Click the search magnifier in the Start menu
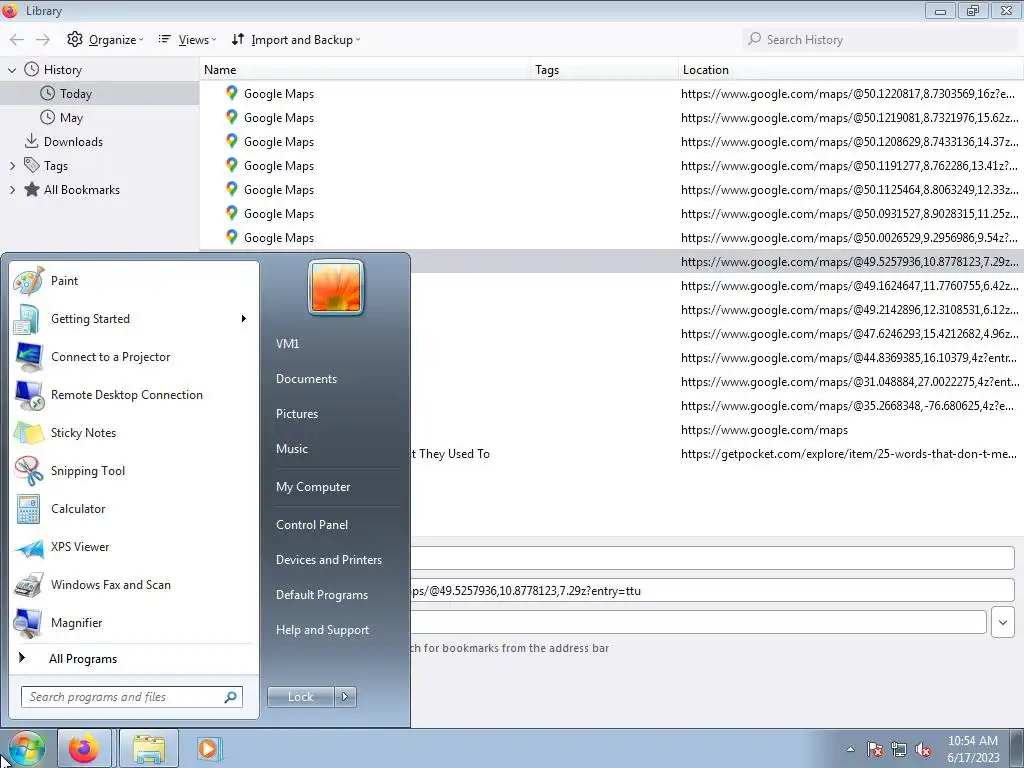1024x768 pixels. [x=231, y=697]
